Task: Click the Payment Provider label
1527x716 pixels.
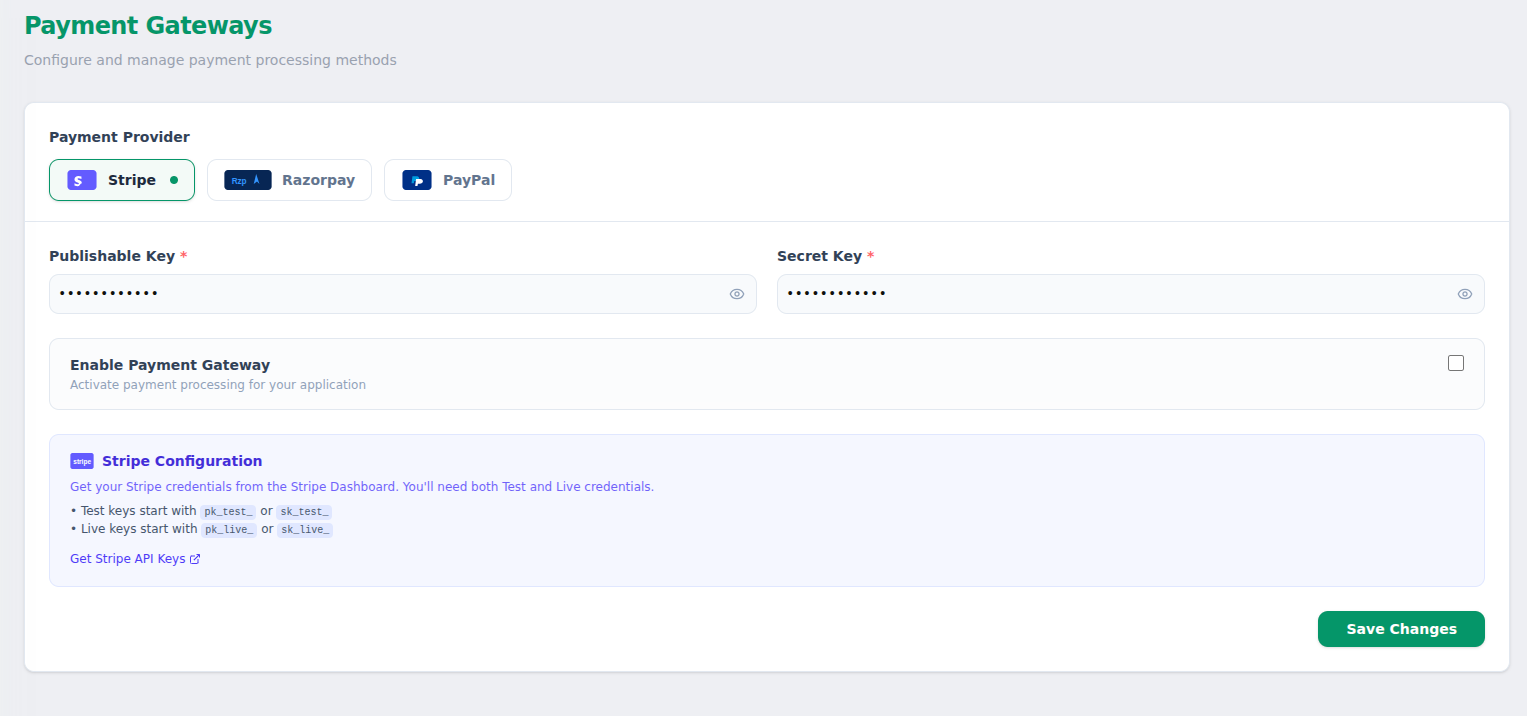Action: (x=119, y=137)
